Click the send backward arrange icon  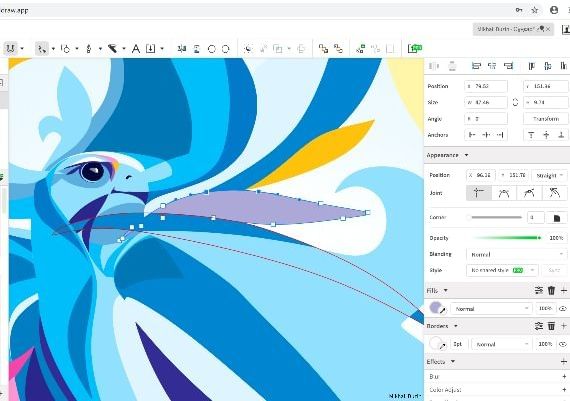(x=338, y=49)
